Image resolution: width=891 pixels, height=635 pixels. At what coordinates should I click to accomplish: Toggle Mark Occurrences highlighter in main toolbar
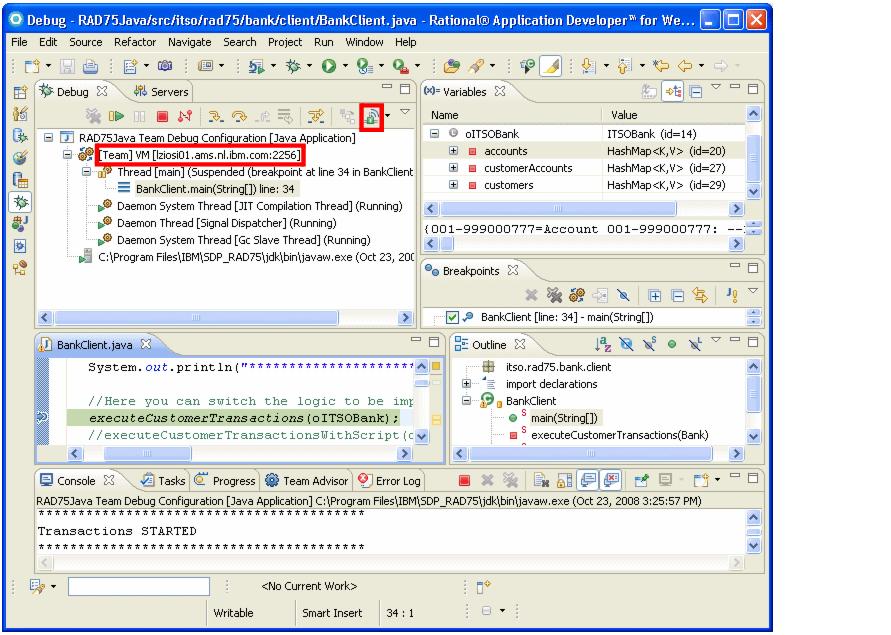(x=551, y=67)
